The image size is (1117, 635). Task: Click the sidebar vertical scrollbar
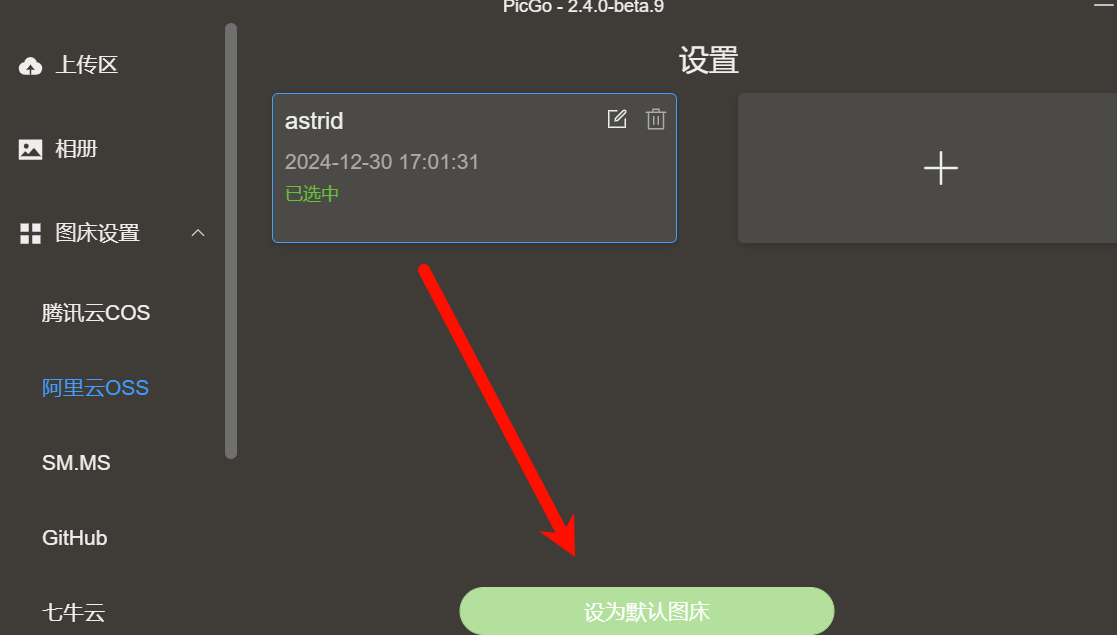[x=231, y=241]
